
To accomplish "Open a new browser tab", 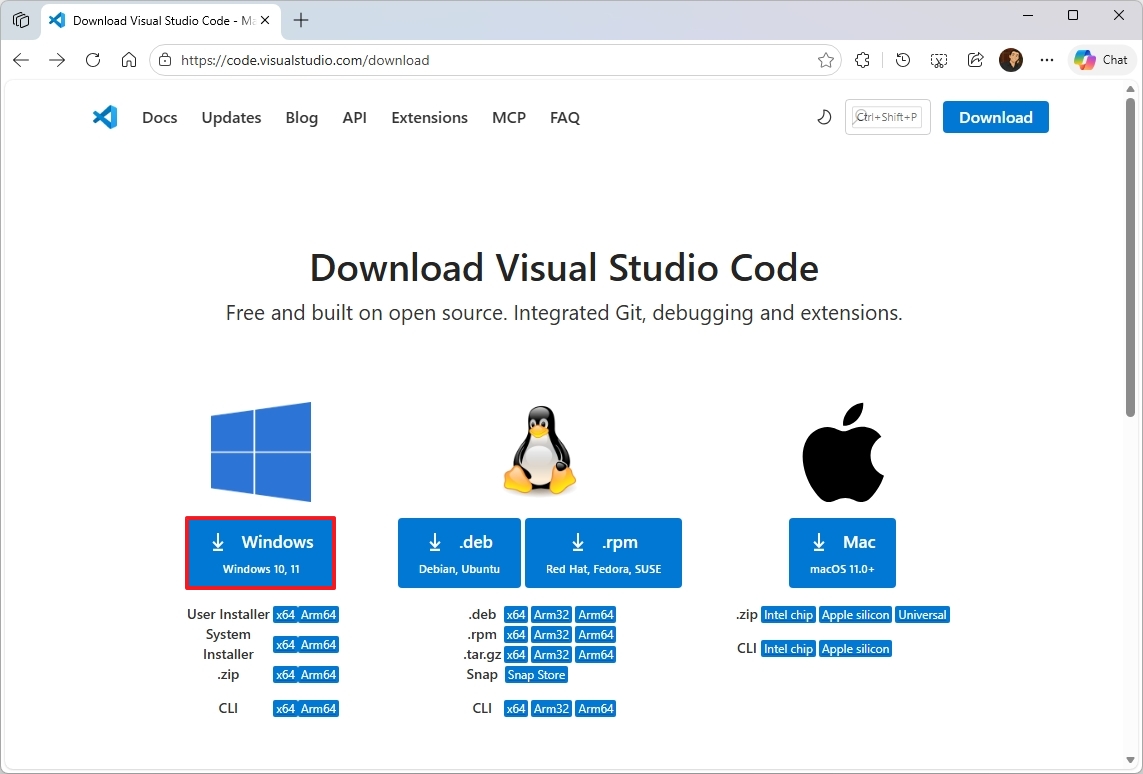I will (300, 20).
